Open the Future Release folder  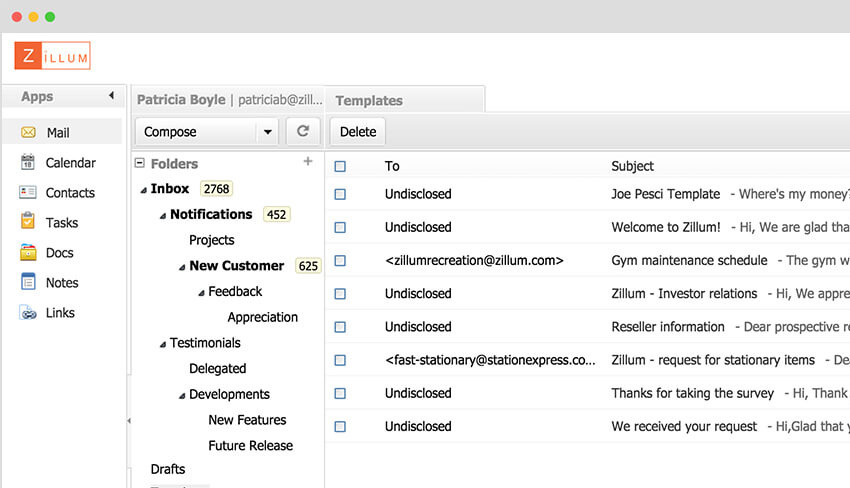click(x=250, y=446)
